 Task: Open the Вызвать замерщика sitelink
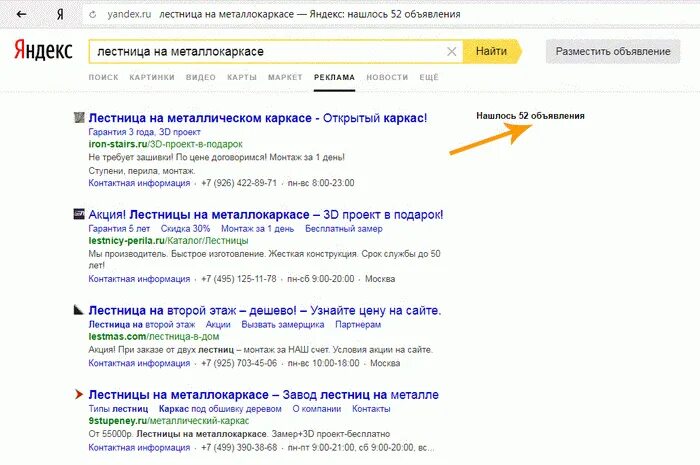click(283, 325)
